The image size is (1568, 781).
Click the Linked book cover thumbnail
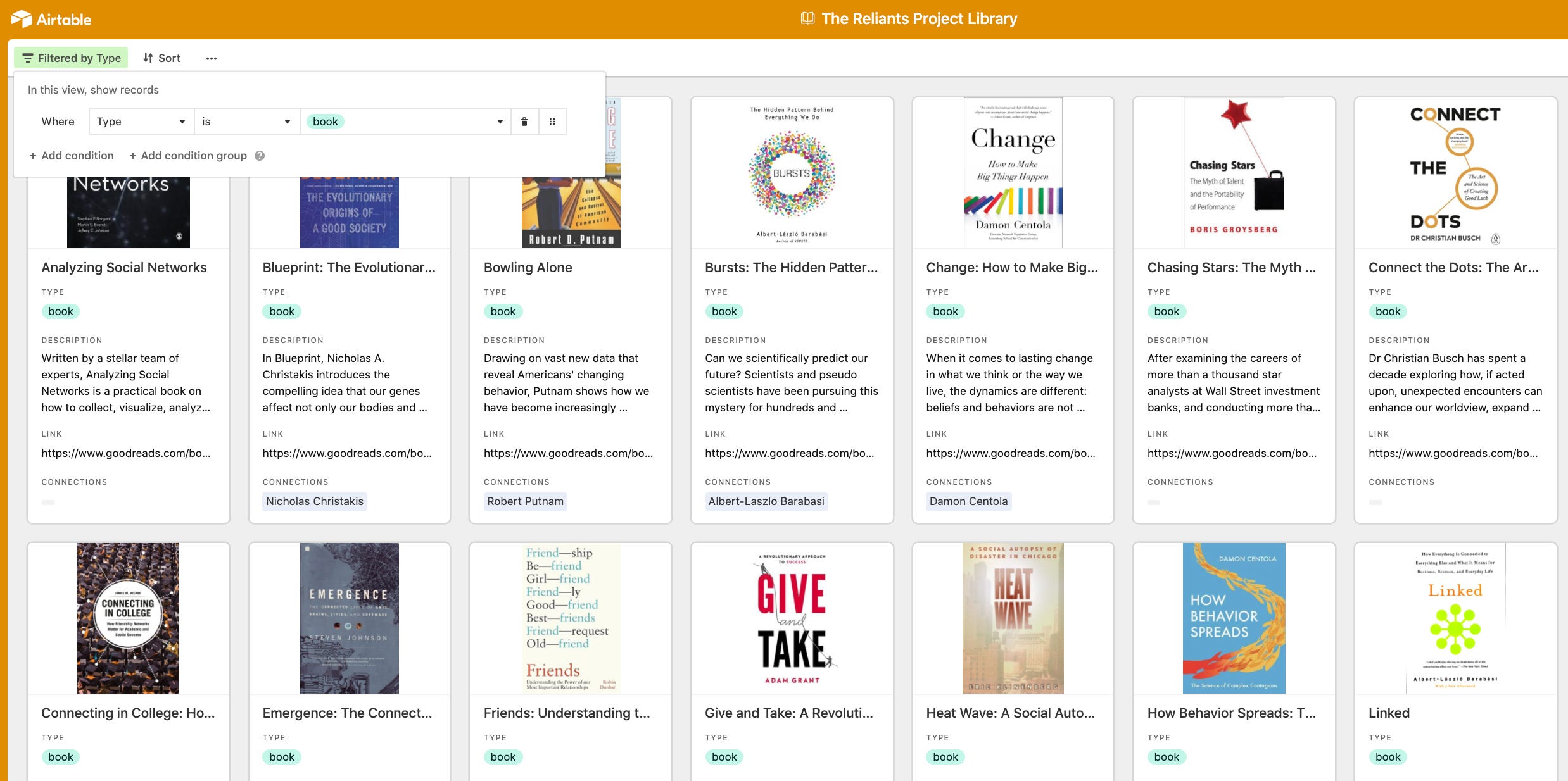[x=1455, y=618]
